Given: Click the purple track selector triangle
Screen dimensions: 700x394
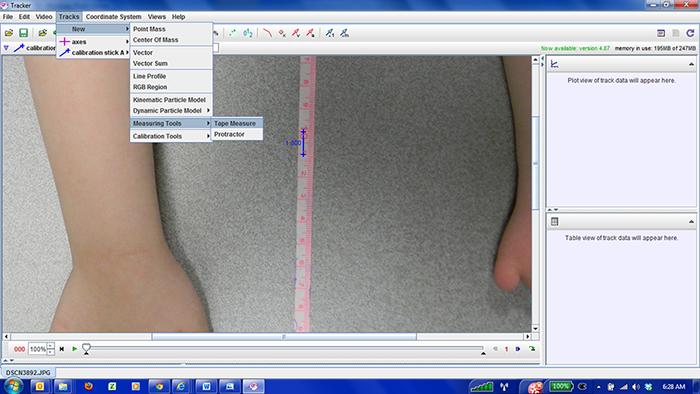Looking at the screenshot, I should tap(6, 48).
